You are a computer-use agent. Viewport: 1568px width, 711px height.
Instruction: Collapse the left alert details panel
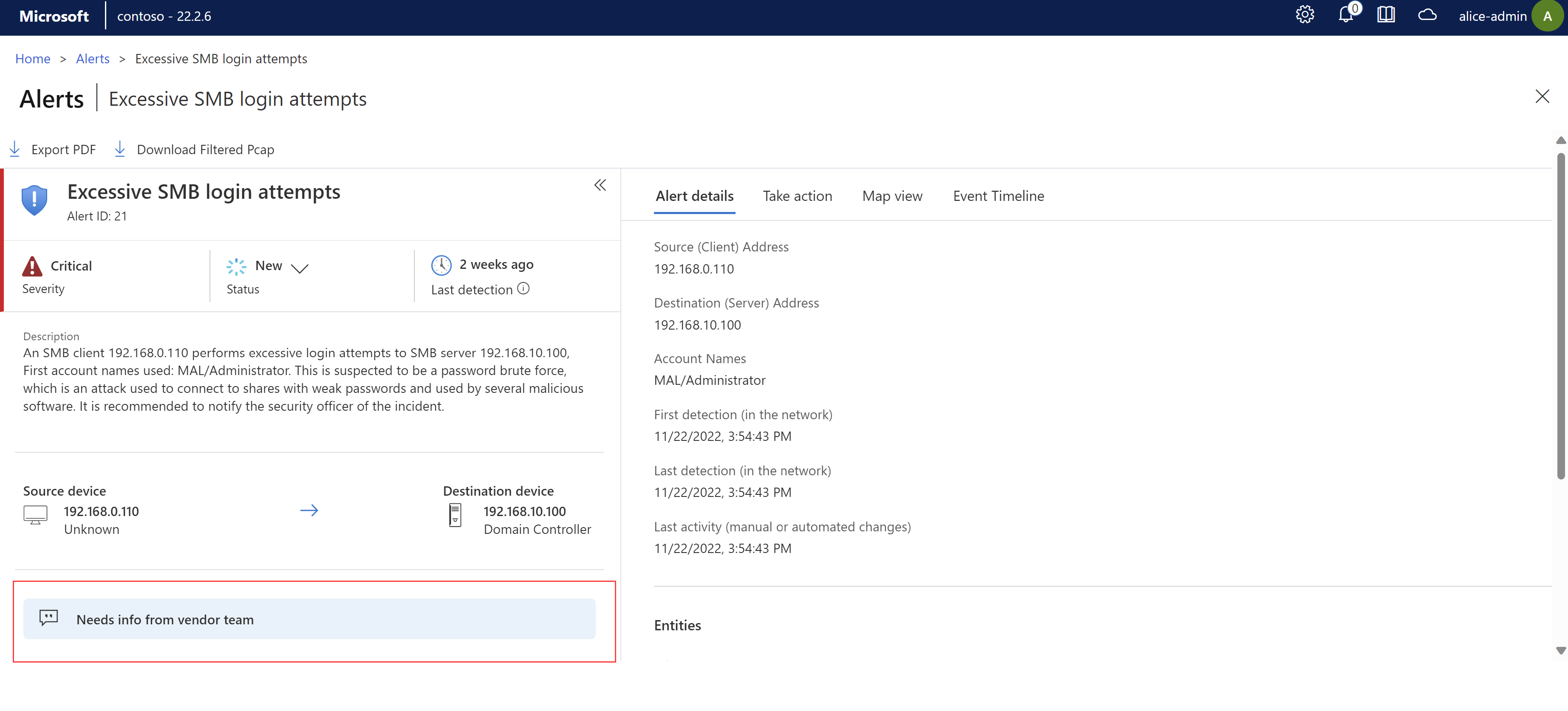click(597, 184)
